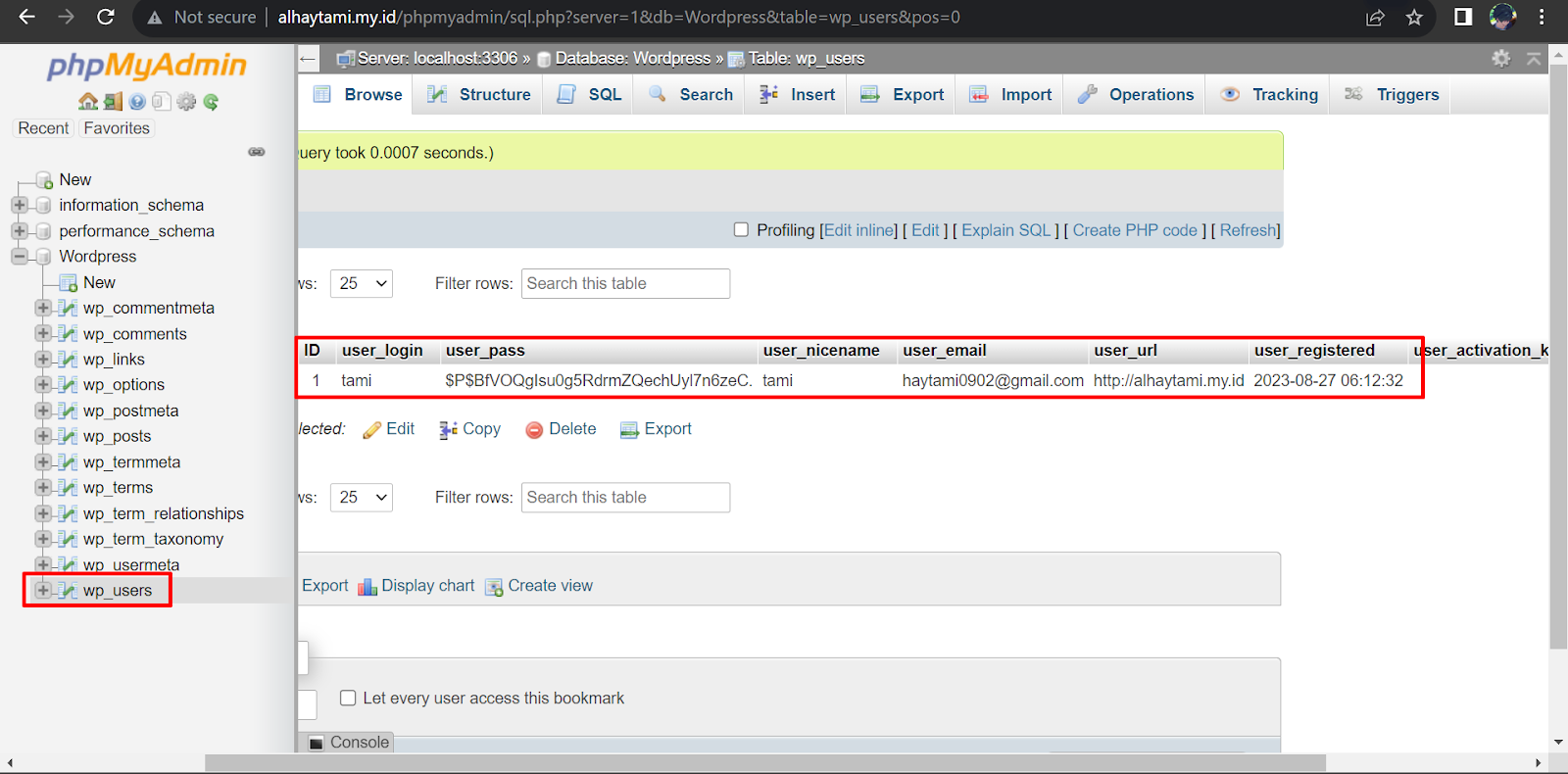Check Let every user access this bookmark
The image size is (1568, 774).
pyautogui.click(x=348, y=698)
